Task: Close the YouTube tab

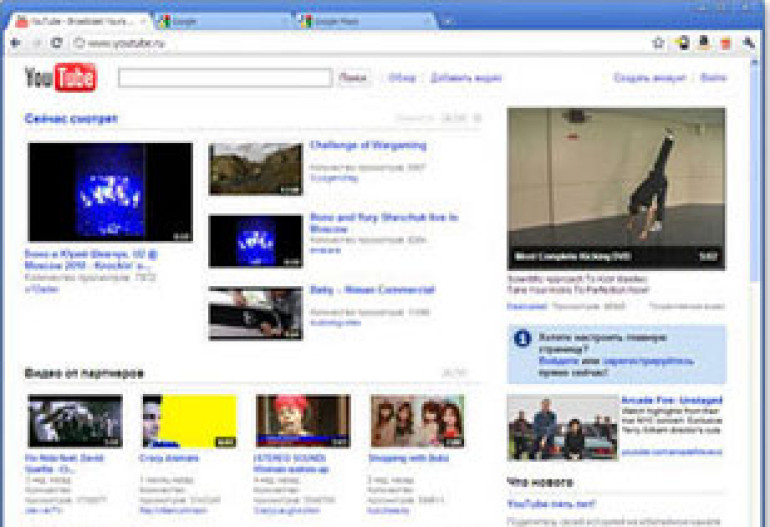Action: coord(143,21)
